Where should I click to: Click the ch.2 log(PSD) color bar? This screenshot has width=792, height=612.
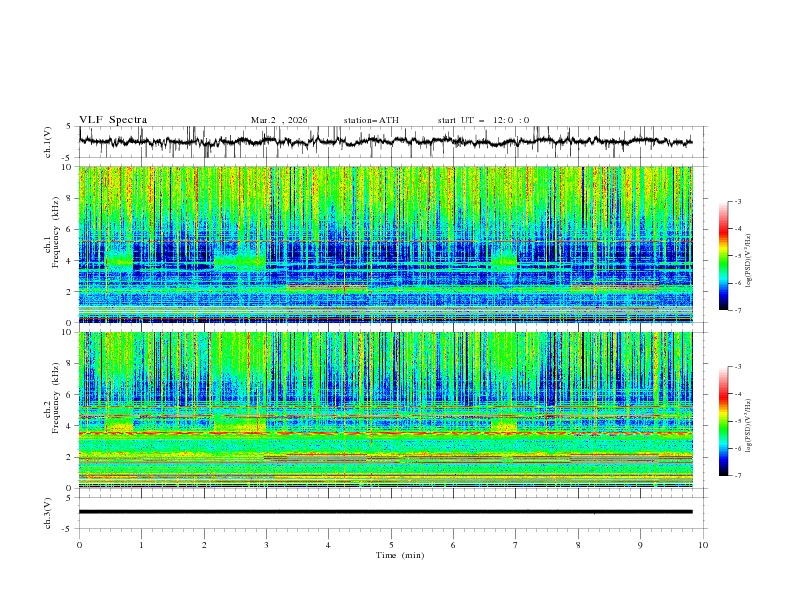tap(724, 421)
